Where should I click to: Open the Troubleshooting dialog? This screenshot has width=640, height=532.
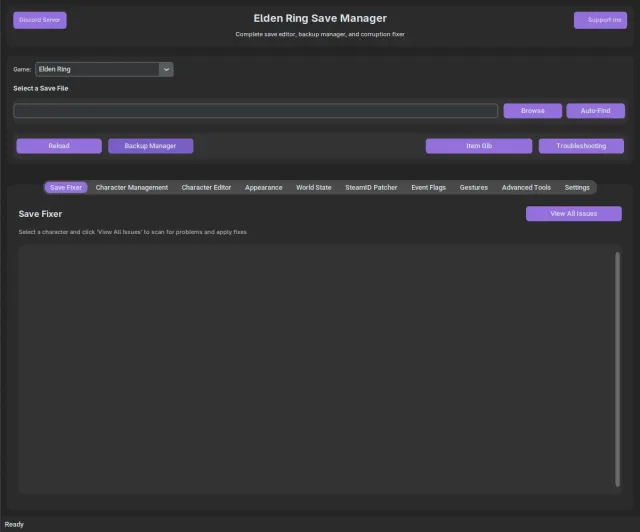(x=581, y=146)
